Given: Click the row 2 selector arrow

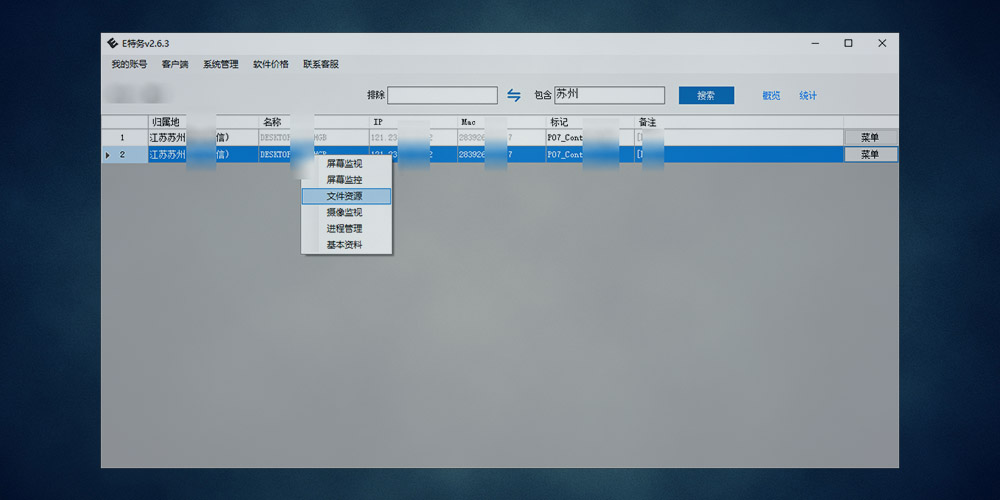Looking at the screenshot, I should pos(108,155).
